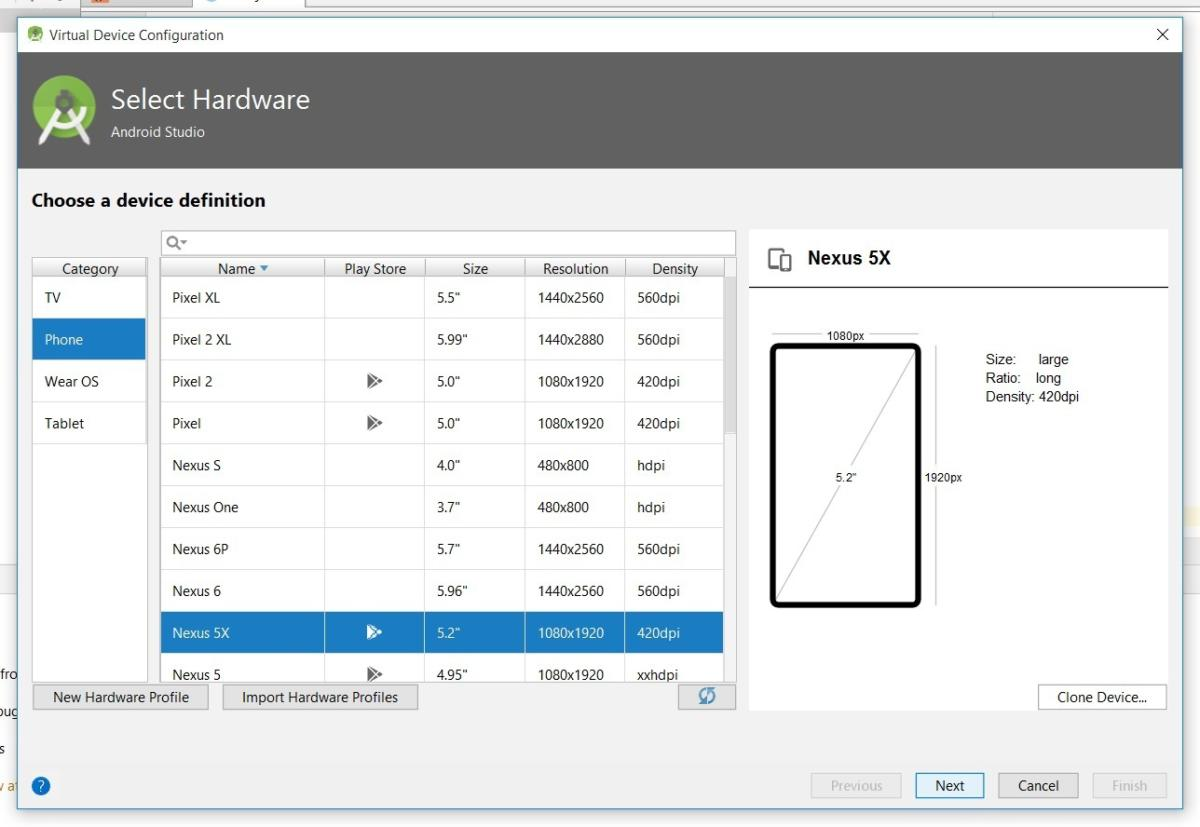The height and width of the screenshot is (827, 1200).
Task: Sort by the Density column header
Action: 675,268
